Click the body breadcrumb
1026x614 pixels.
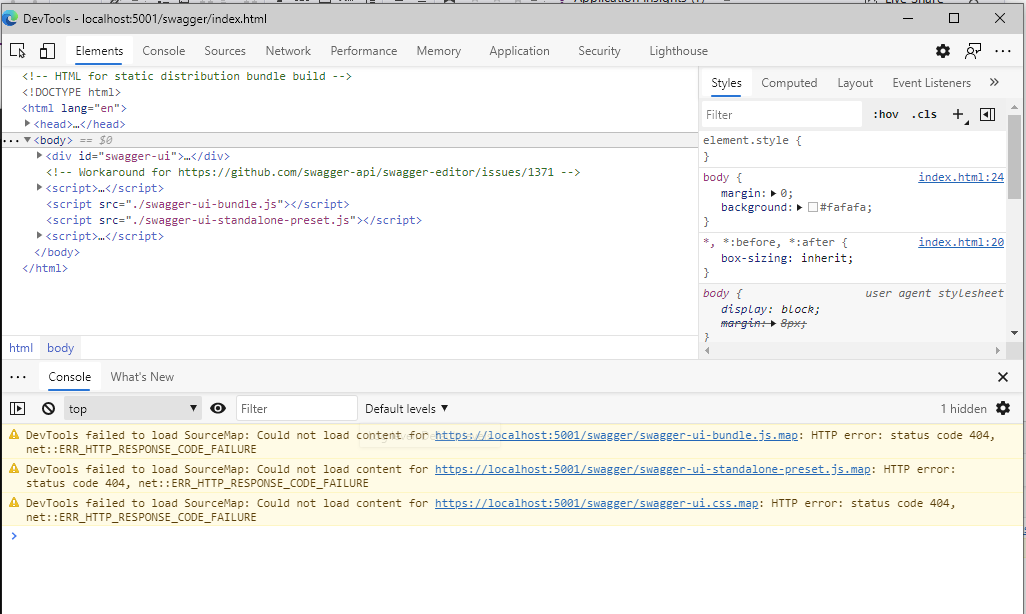(60, 348)
